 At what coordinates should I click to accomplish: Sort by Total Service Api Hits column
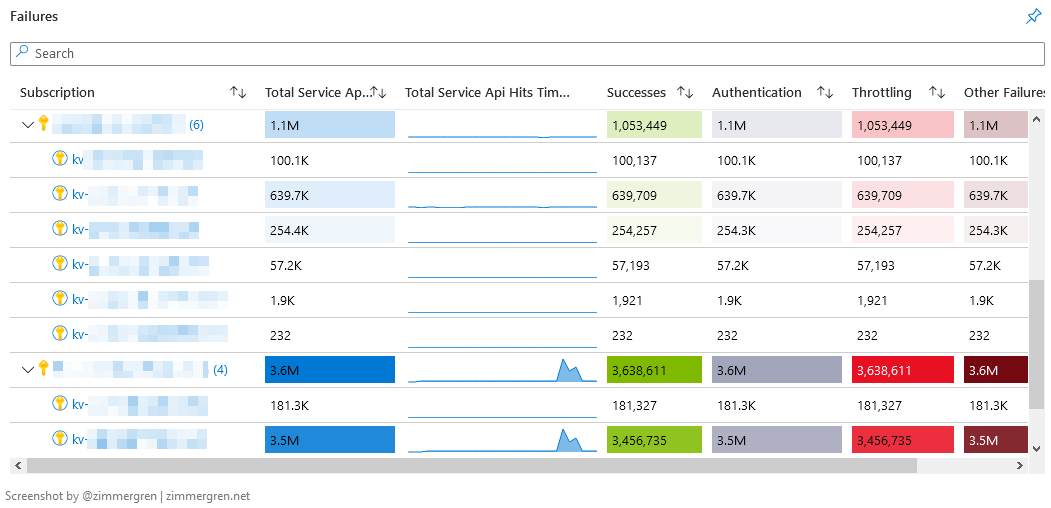click(379, 92)
